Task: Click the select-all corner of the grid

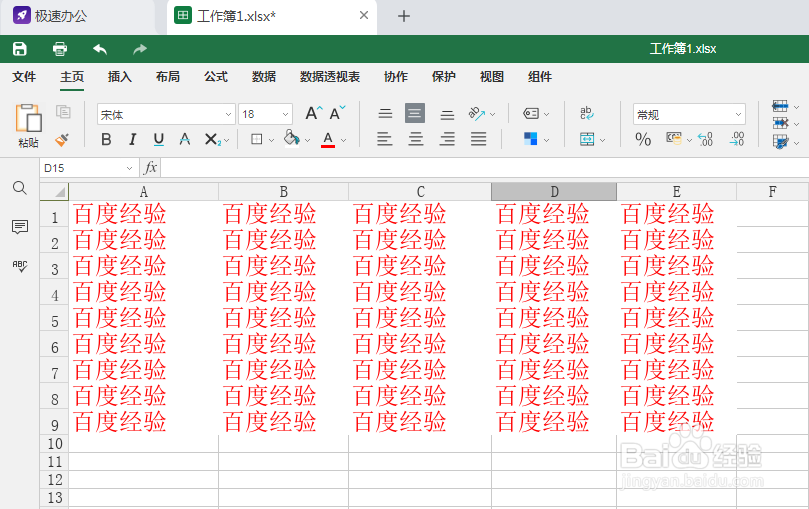Action: coord(55,191)
